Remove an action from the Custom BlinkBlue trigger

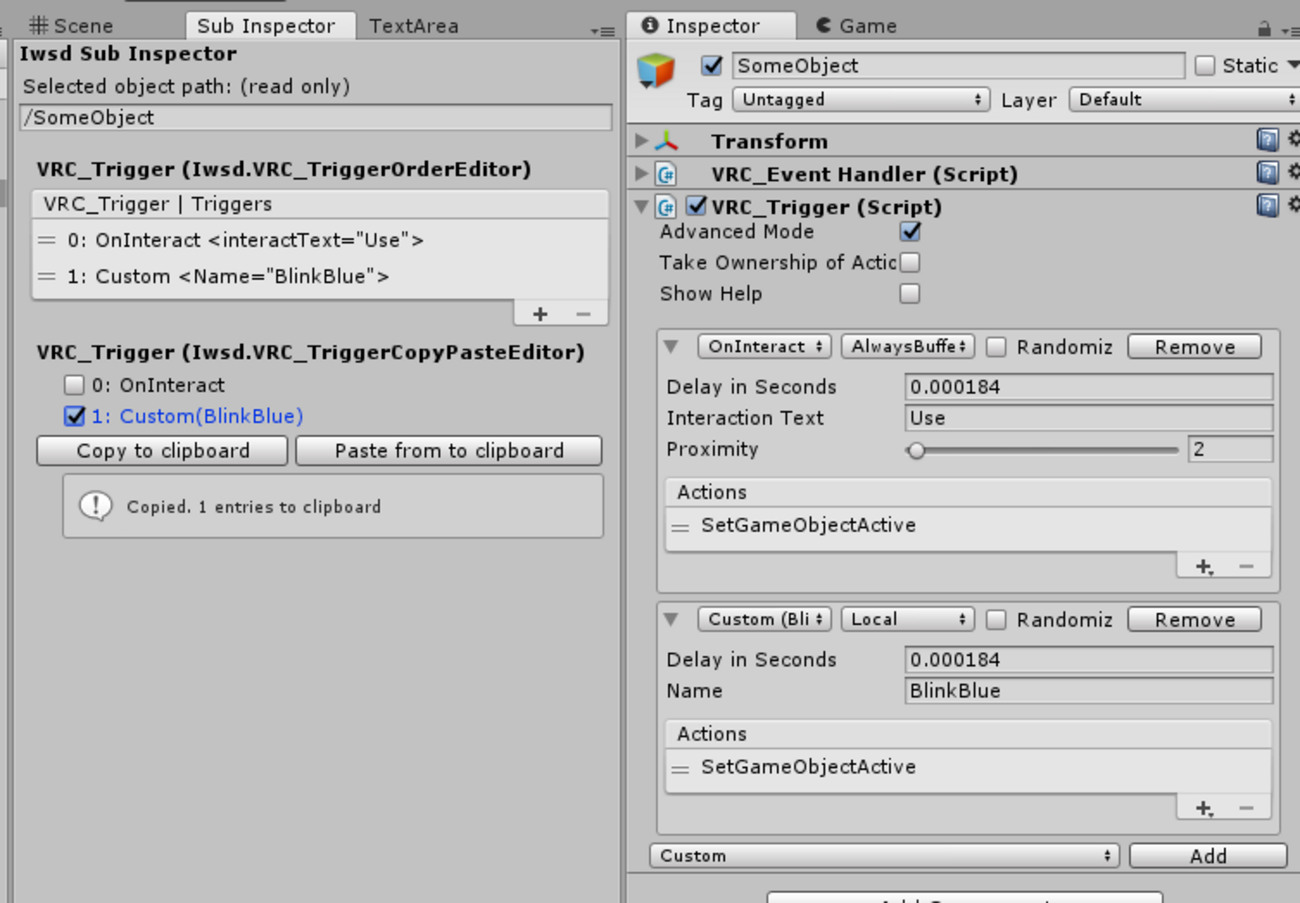(1246, 808)
